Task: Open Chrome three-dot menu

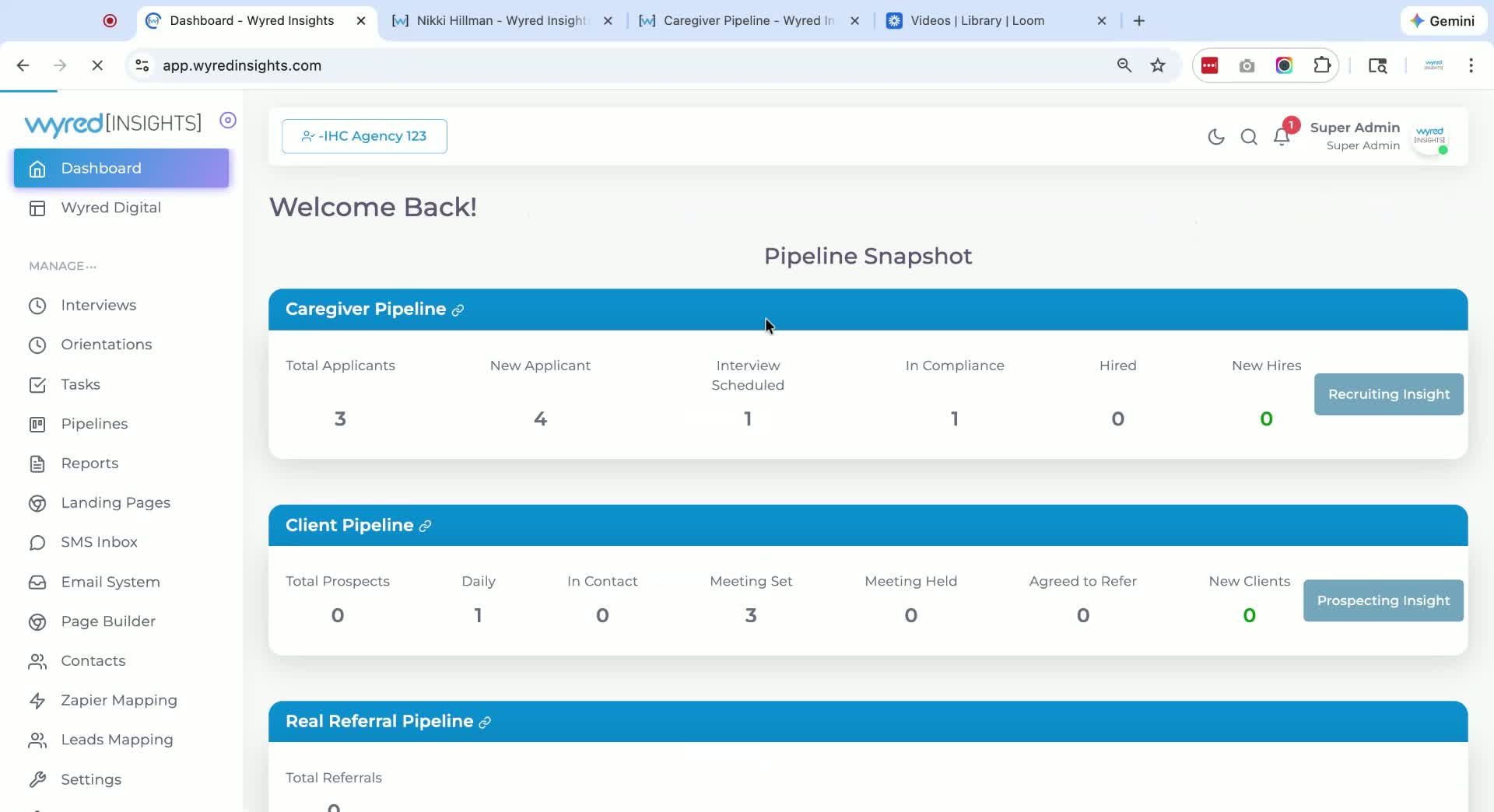Action: 1471,65
